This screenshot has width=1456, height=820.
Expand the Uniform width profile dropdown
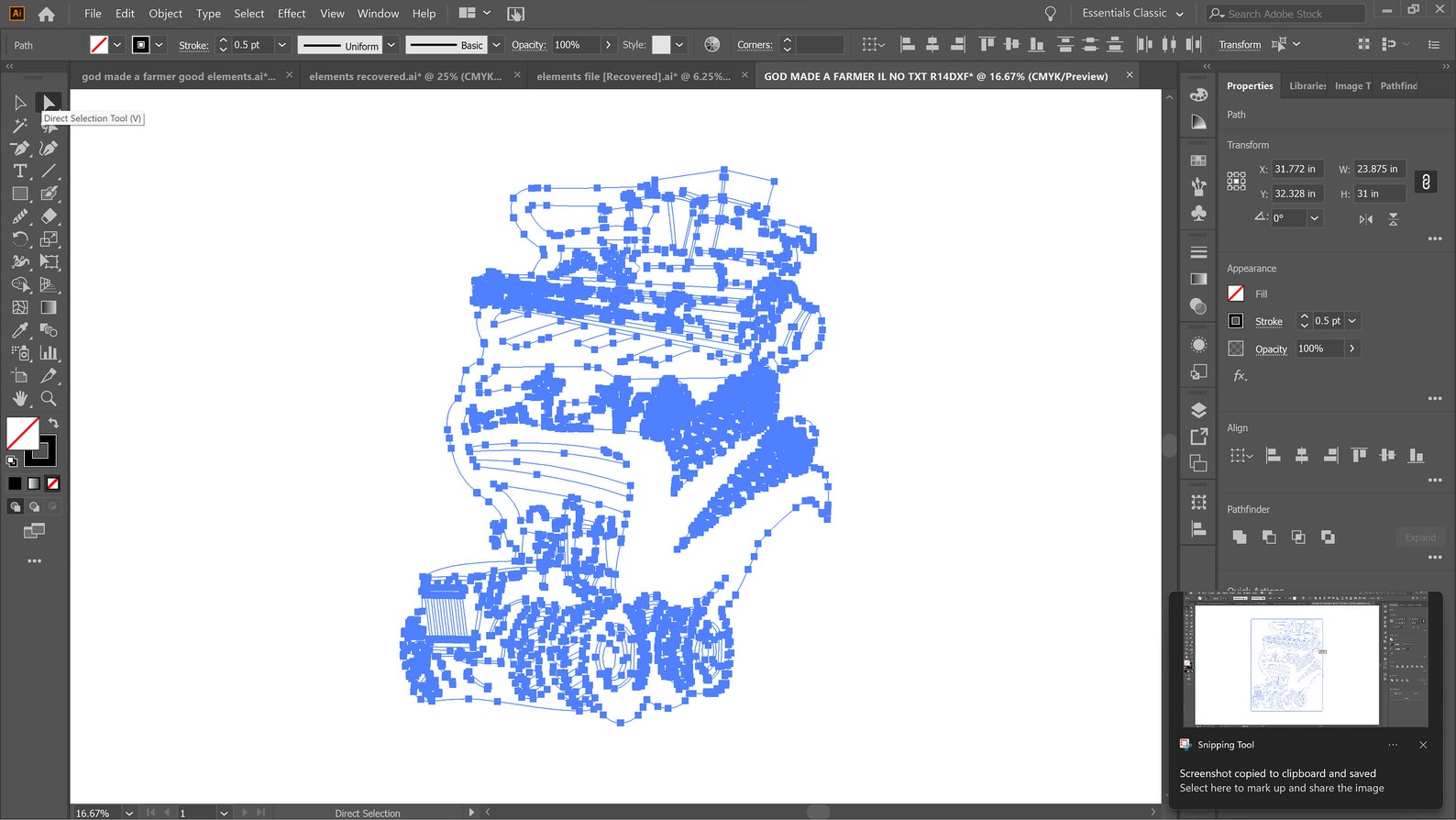[392, 45]
